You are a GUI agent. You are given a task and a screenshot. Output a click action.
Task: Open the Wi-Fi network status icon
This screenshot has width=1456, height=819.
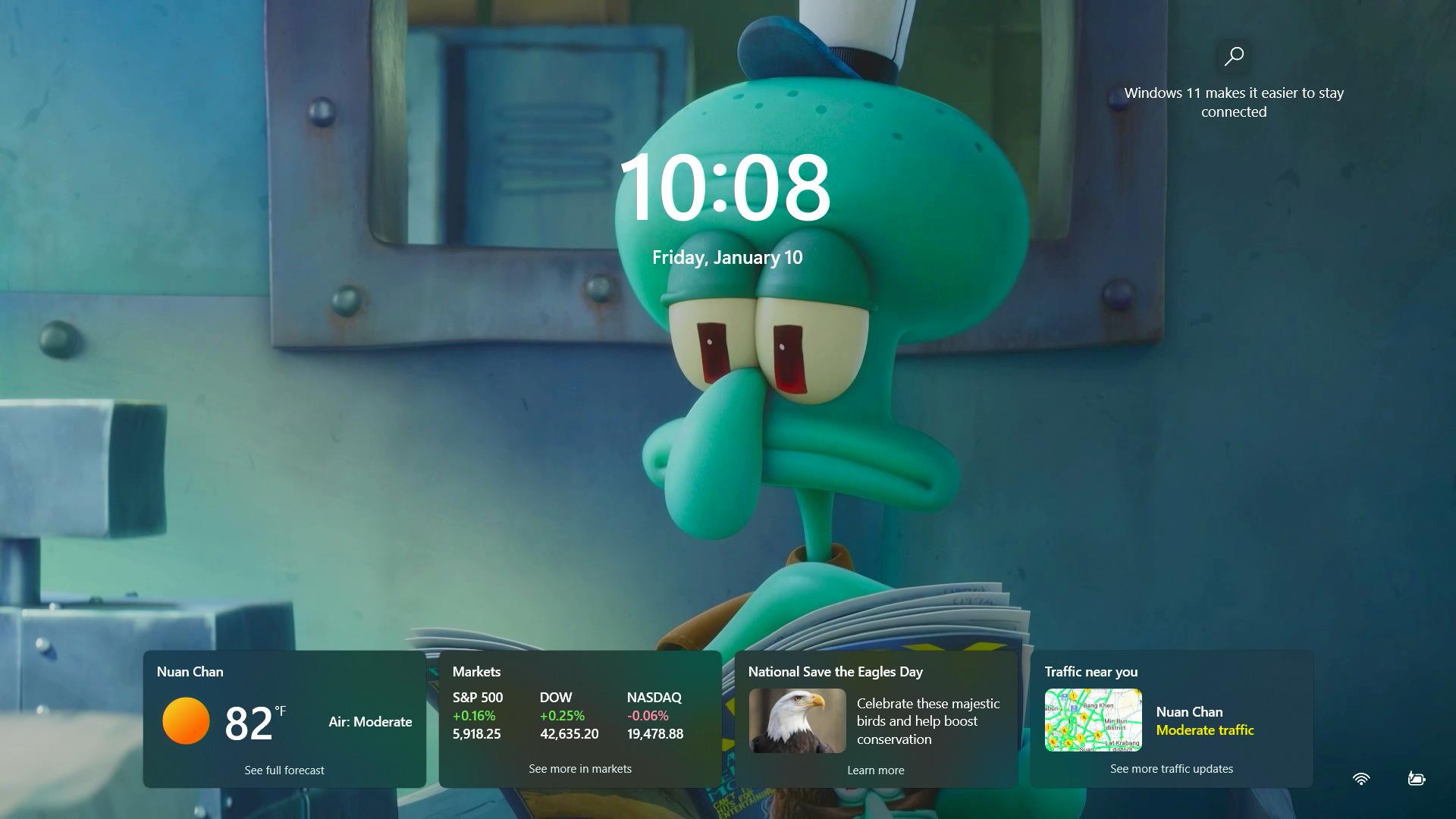click(1361, 779)
